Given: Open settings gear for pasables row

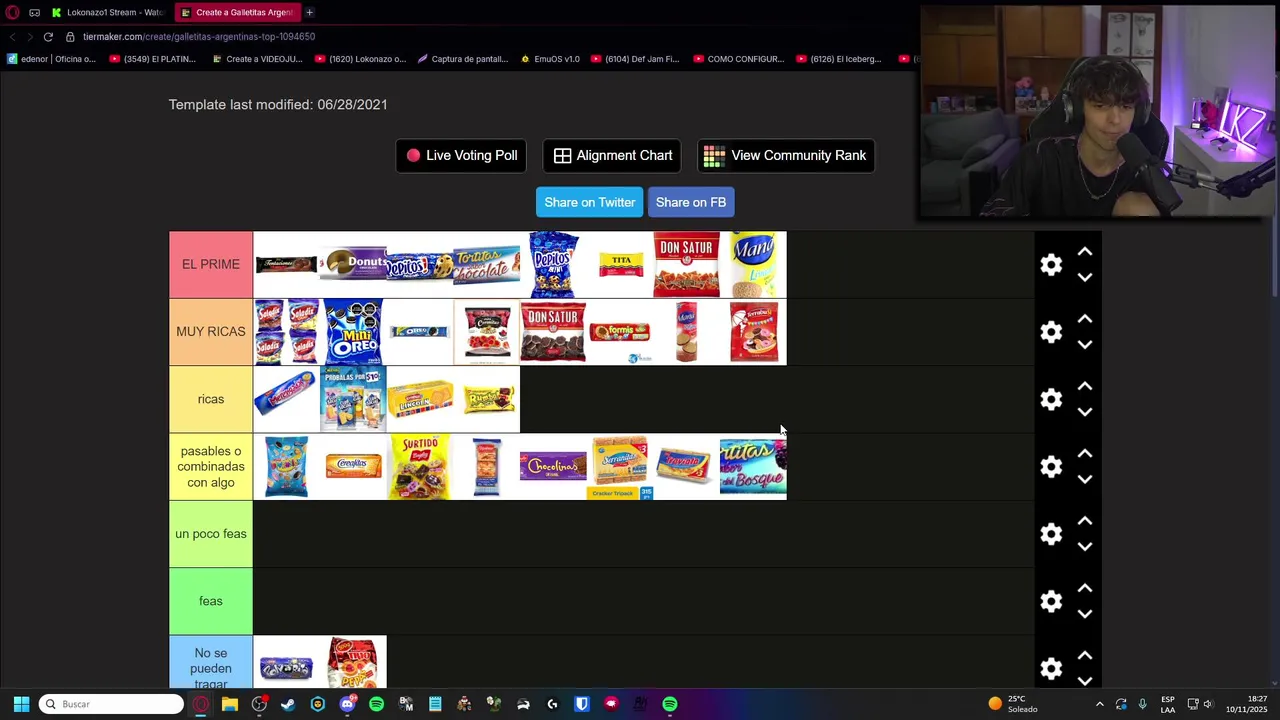Looking at the screenshot, I should click(x=1051, y=466).
